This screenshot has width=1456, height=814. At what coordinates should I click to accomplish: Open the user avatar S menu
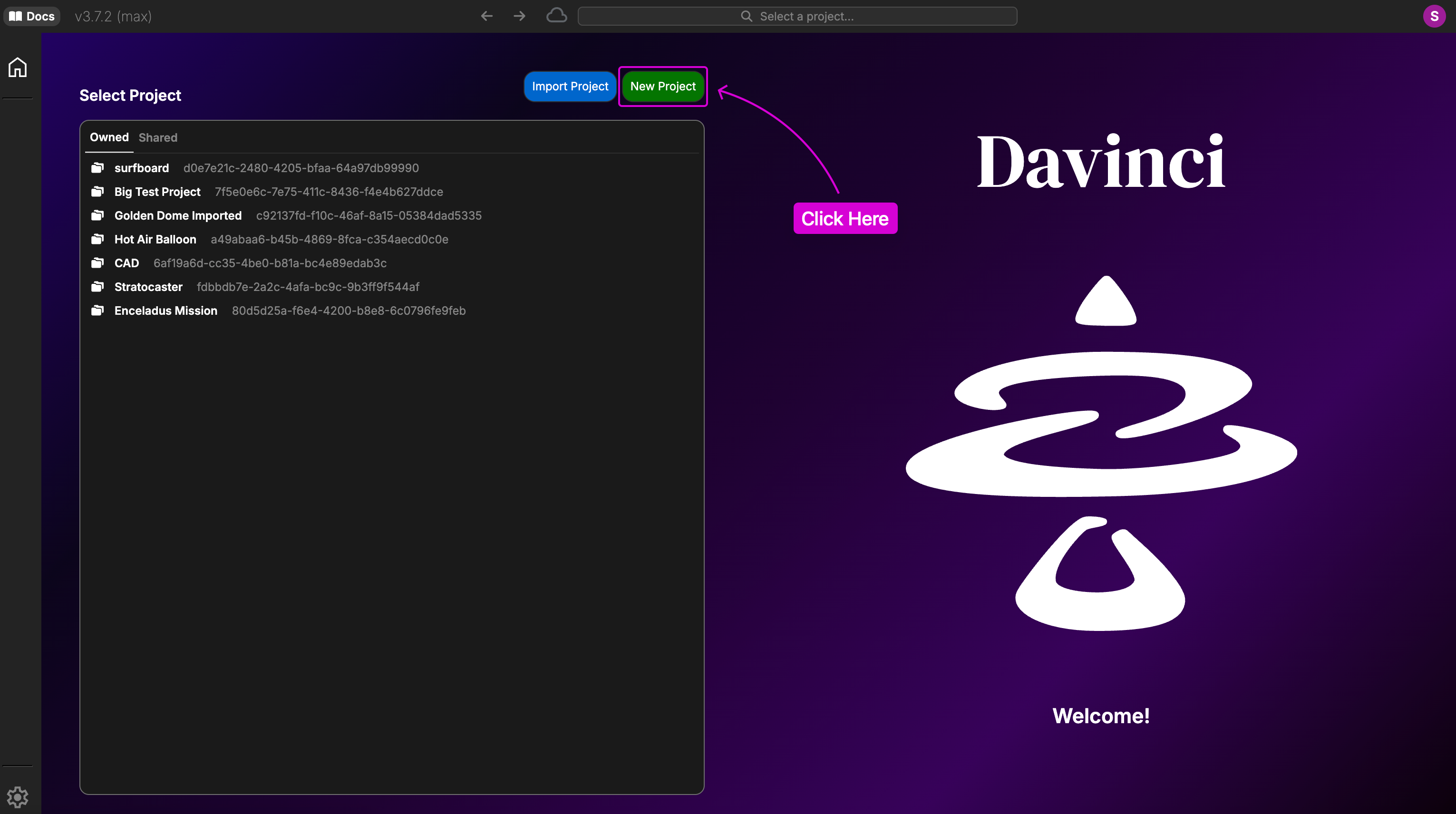[1434, 16]
